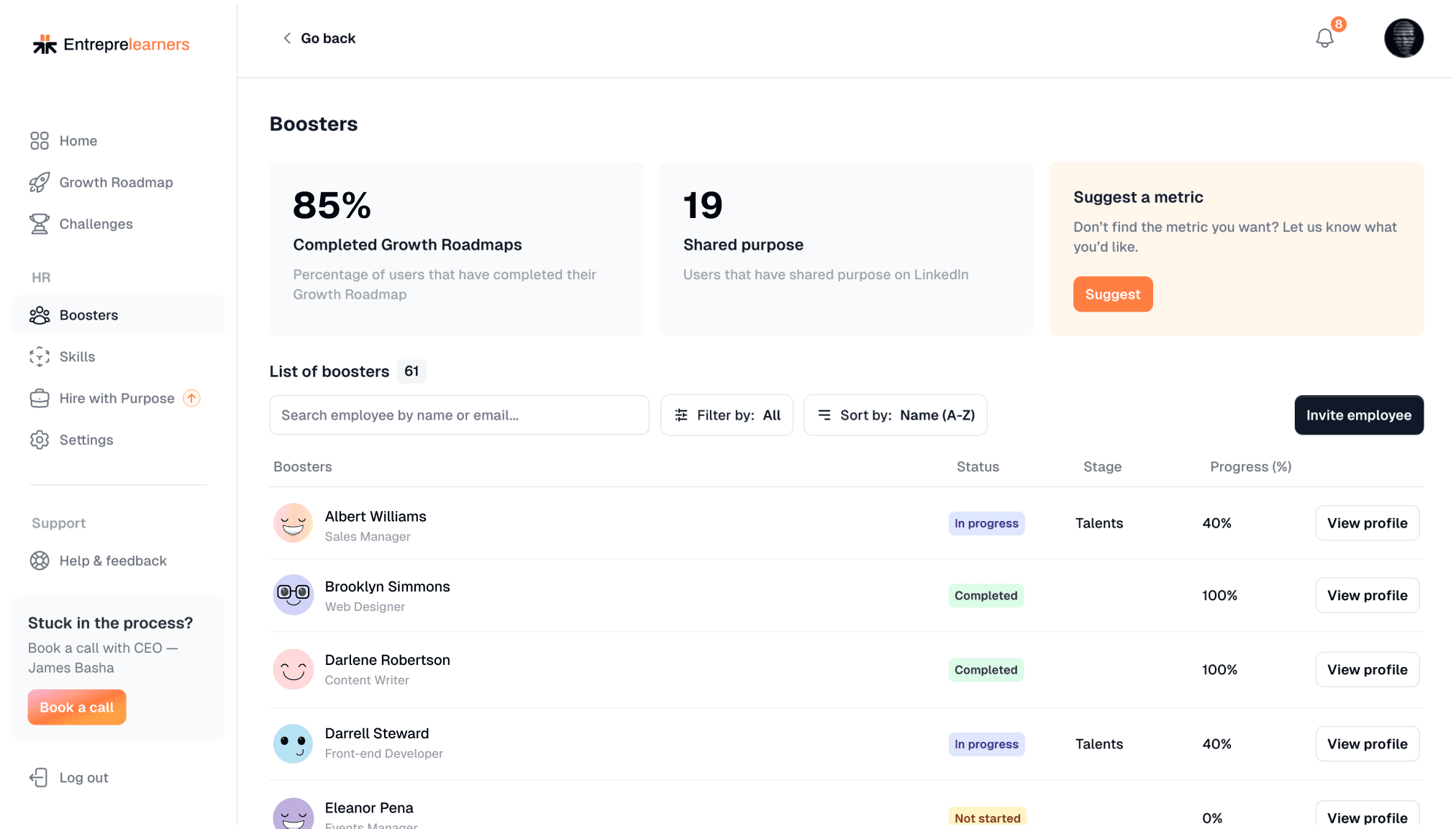Image resolution: width=1456 pixels, height=829 pixels.
Task: Click the Skills sidebar icon
Action: point(40,357)
